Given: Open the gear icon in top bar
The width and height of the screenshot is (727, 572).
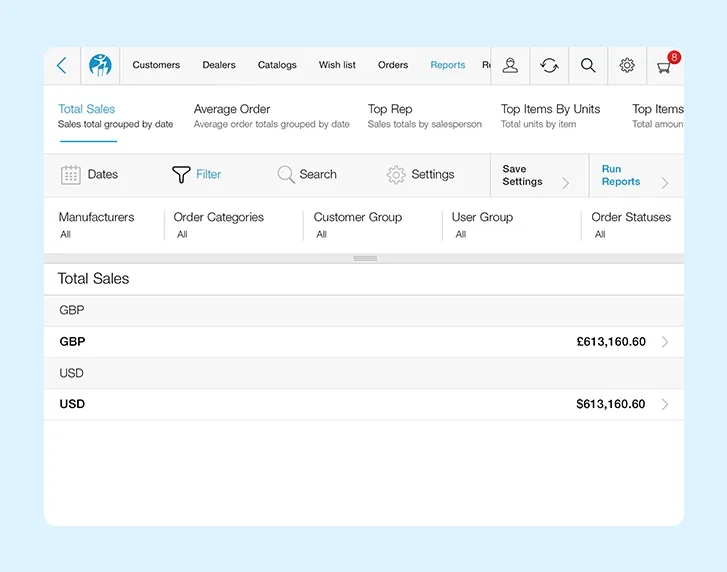Looking at the screenshot, I should tap(627, 65).
